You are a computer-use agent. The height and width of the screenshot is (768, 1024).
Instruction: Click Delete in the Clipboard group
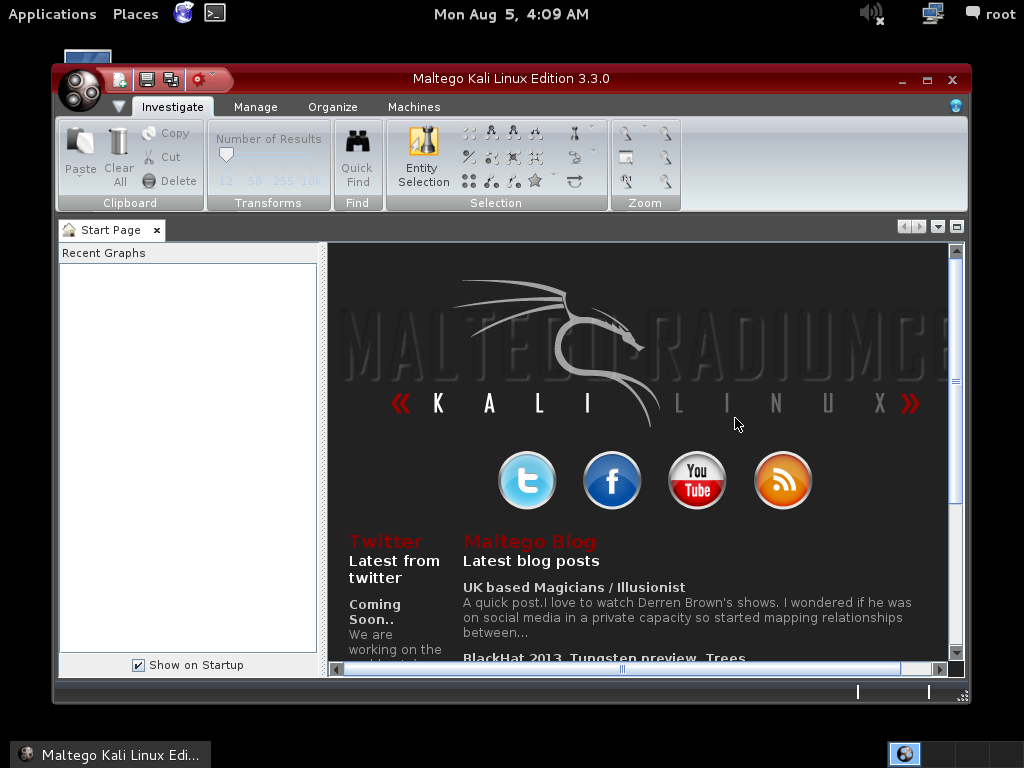(x=169, y=181)
